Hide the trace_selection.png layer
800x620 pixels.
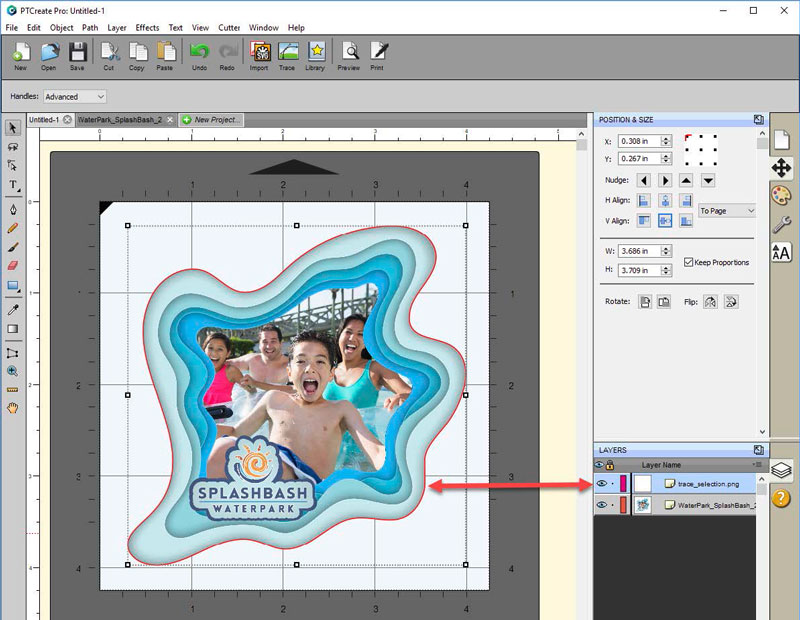click(602, 484)
